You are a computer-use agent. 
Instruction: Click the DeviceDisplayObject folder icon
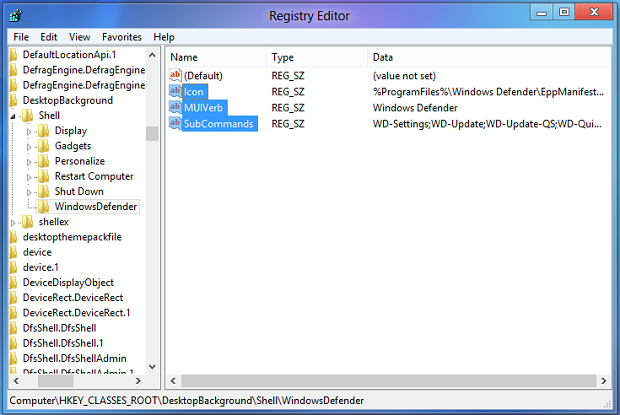point(13,283)
